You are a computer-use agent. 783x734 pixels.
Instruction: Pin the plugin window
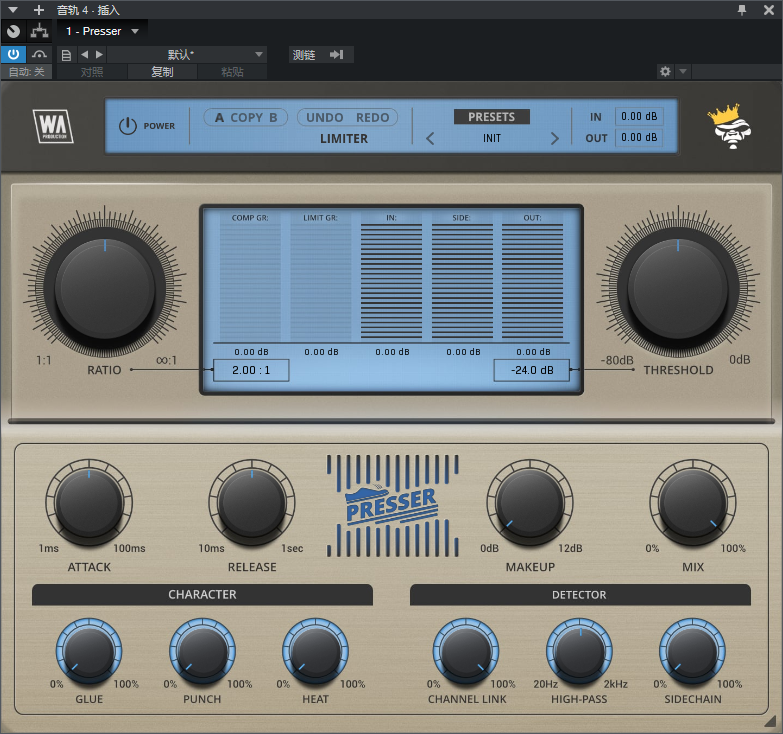tap(742, 10)
